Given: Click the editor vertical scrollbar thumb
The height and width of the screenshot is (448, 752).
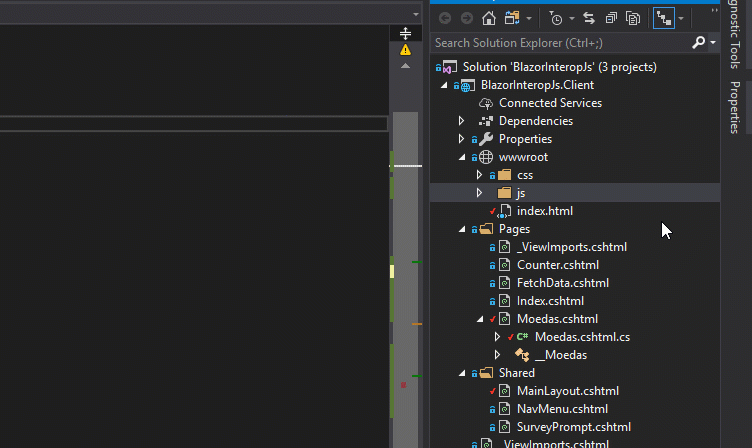Looking at the screenshot, I should (405, 280).
